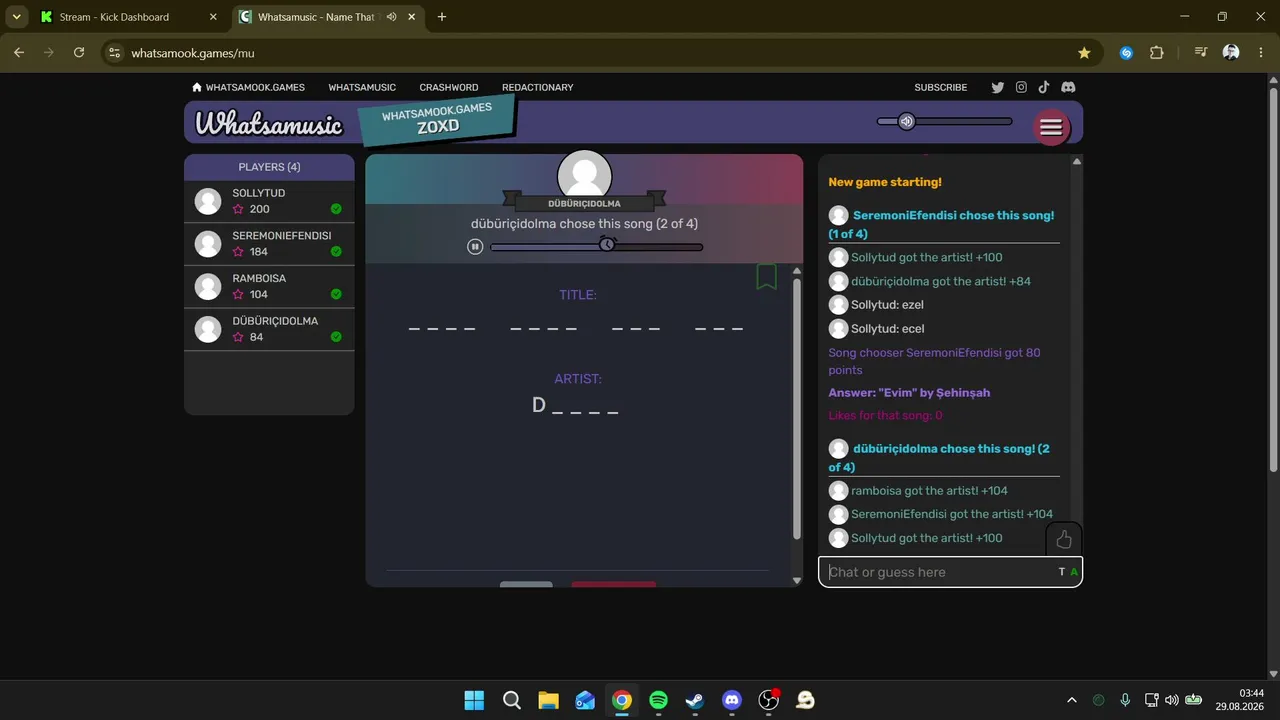Image resolution: width=1280 pixels, height=720 pixels.
Task: Click the "New game starting!" chat message
Action: (x=885, y=182)
